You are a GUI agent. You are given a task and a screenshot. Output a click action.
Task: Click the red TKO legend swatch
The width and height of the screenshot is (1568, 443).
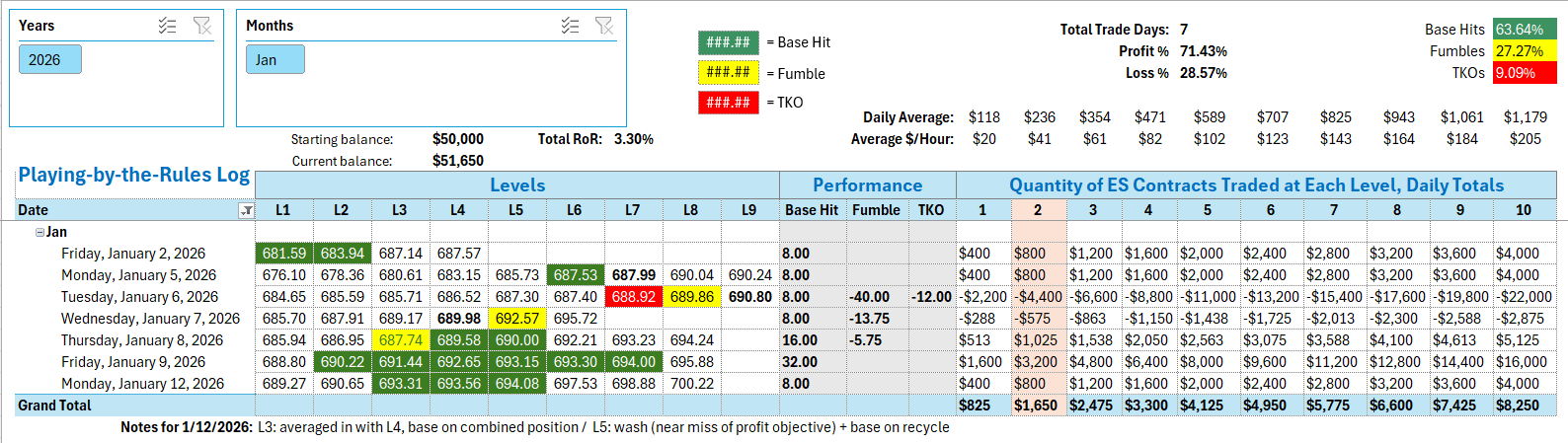point(728,102)
